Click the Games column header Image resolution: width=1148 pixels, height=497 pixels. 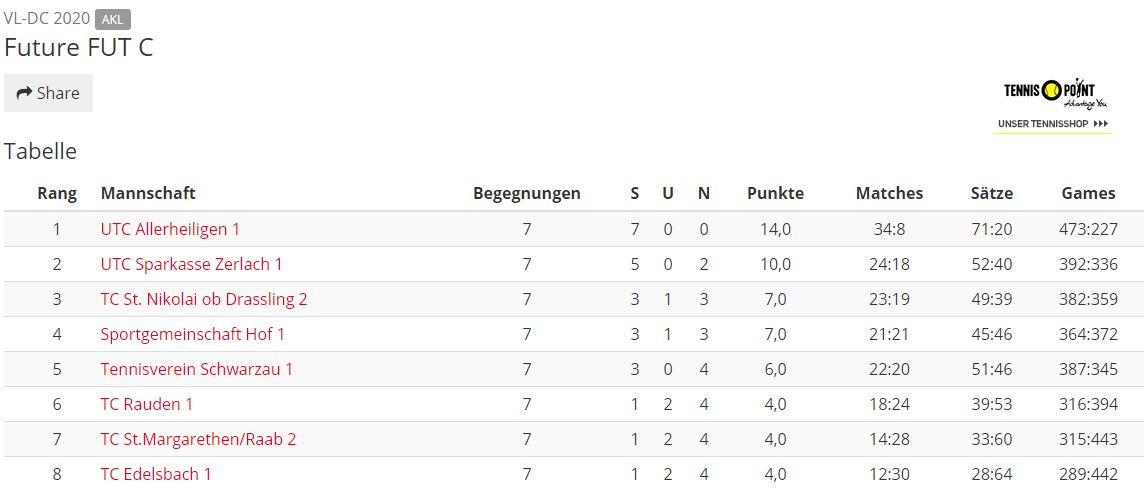click(1089, 193)
